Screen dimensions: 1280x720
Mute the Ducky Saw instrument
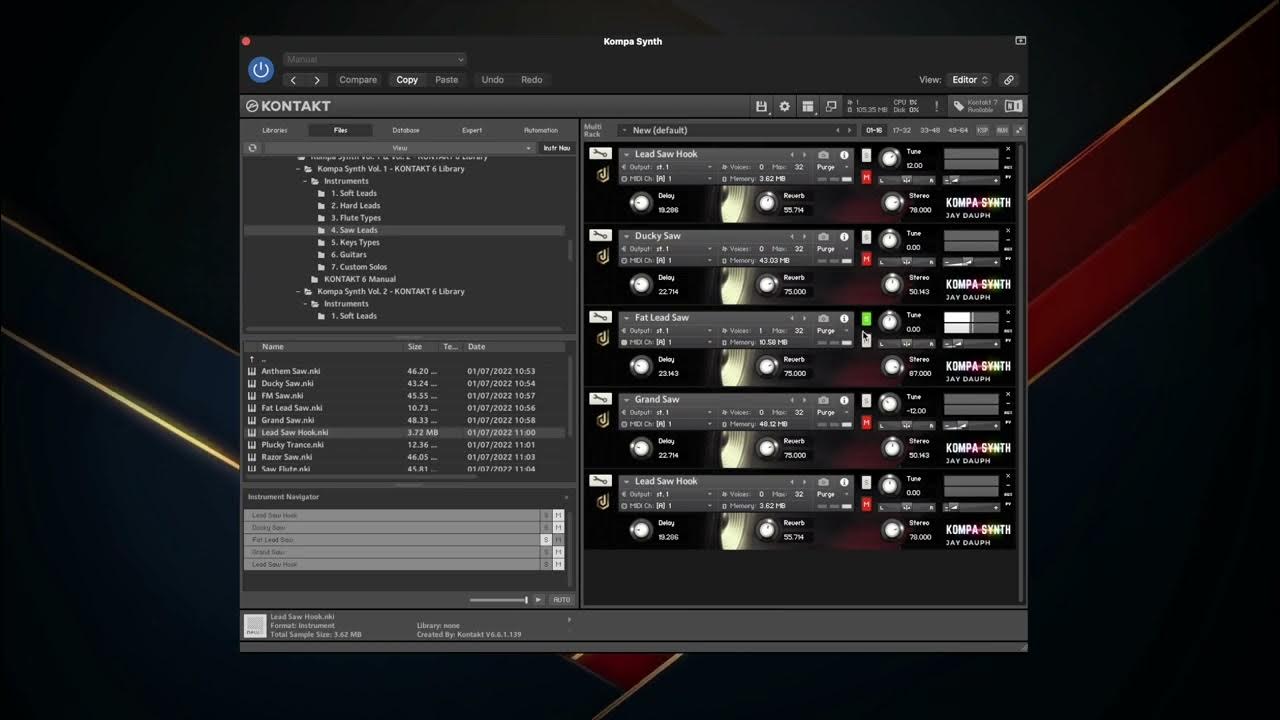(x=866, y=259)
